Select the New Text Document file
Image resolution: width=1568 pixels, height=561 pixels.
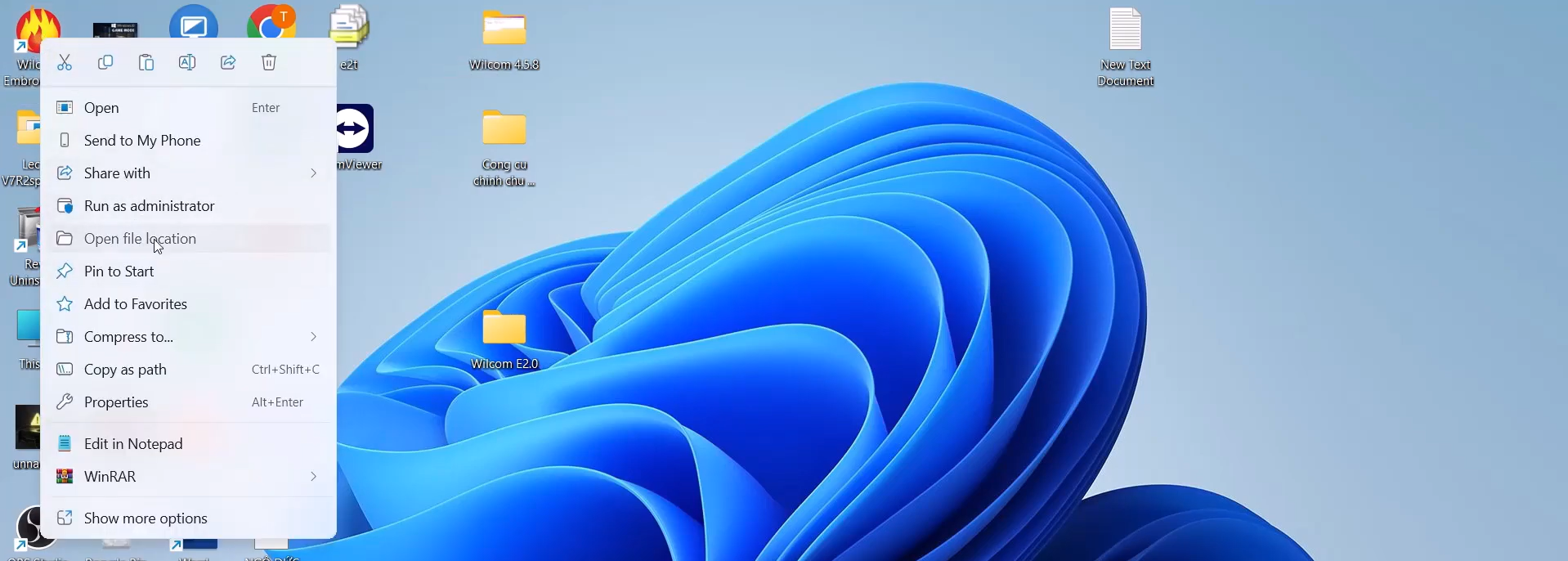pos(1127,47)
